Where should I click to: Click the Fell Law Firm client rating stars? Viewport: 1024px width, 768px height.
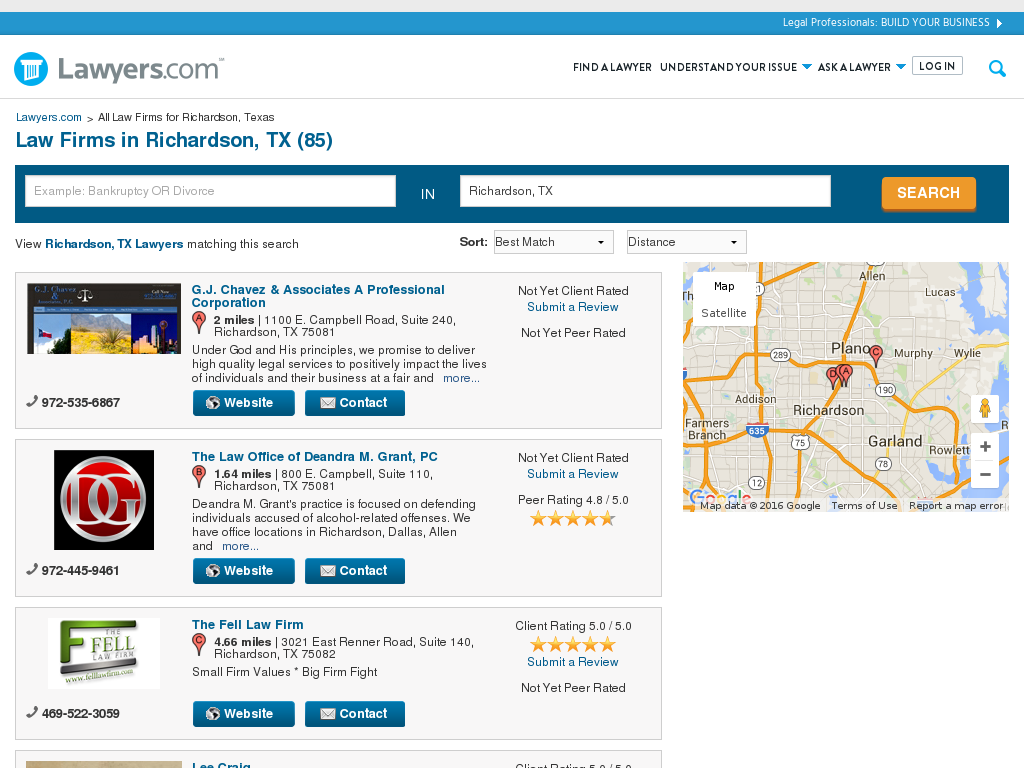573,645
